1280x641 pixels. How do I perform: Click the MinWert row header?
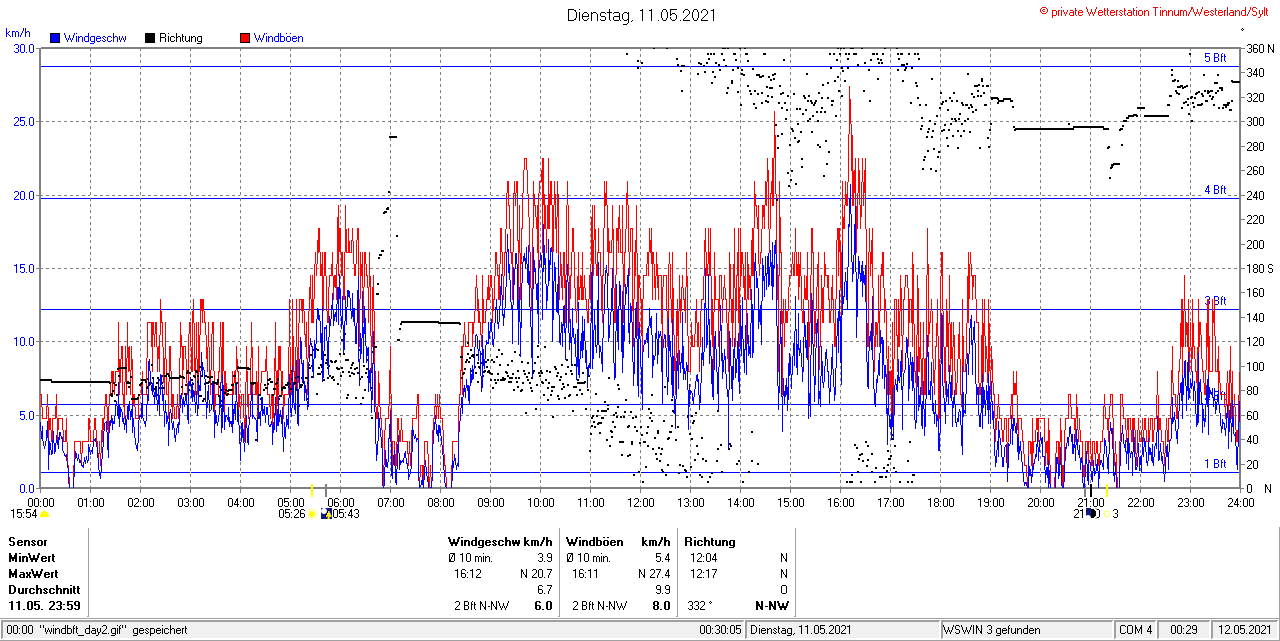pyautogui.click(x=33, y=557)
